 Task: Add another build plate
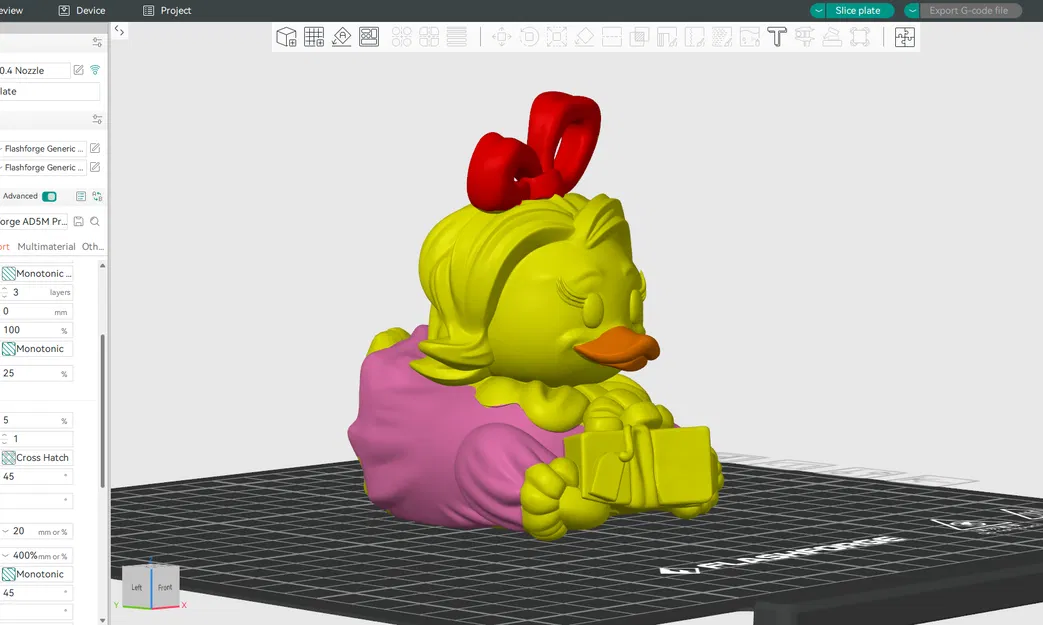[313, 37]
